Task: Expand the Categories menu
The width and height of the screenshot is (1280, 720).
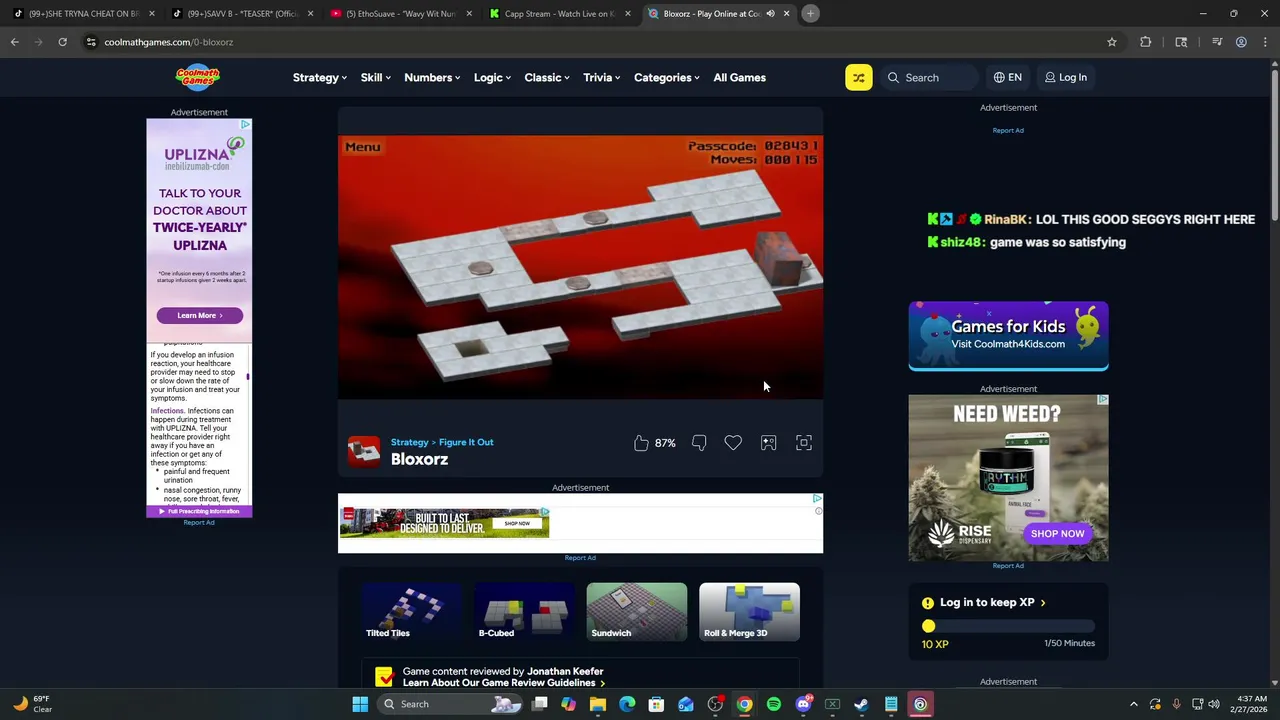Action: 667,77
